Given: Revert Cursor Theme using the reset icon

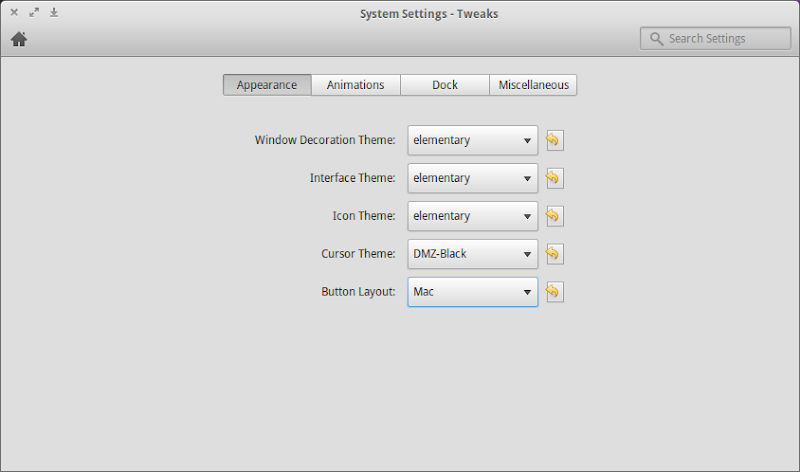Looking at the screenshot, I should point(554,254).
